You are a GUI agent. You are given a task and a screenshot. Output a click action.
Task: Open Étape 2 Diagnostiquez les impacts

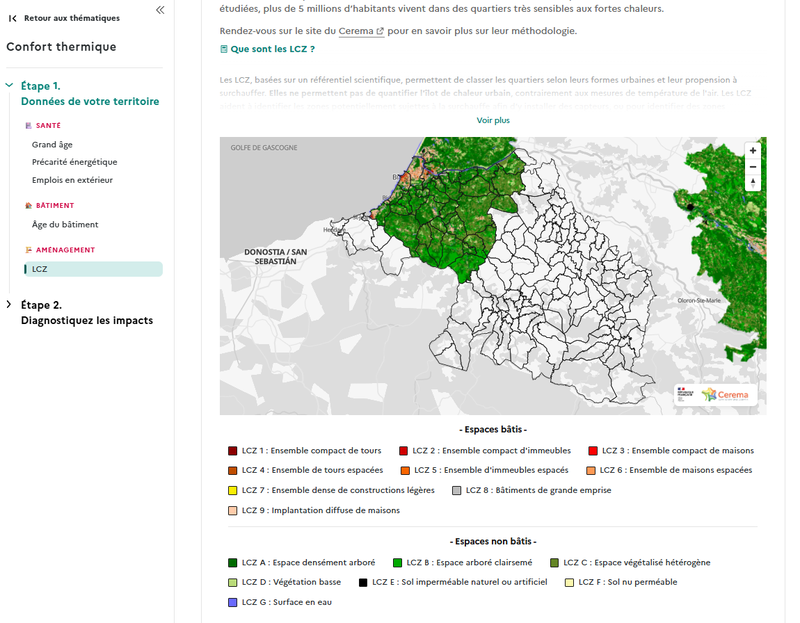(87, 313)
